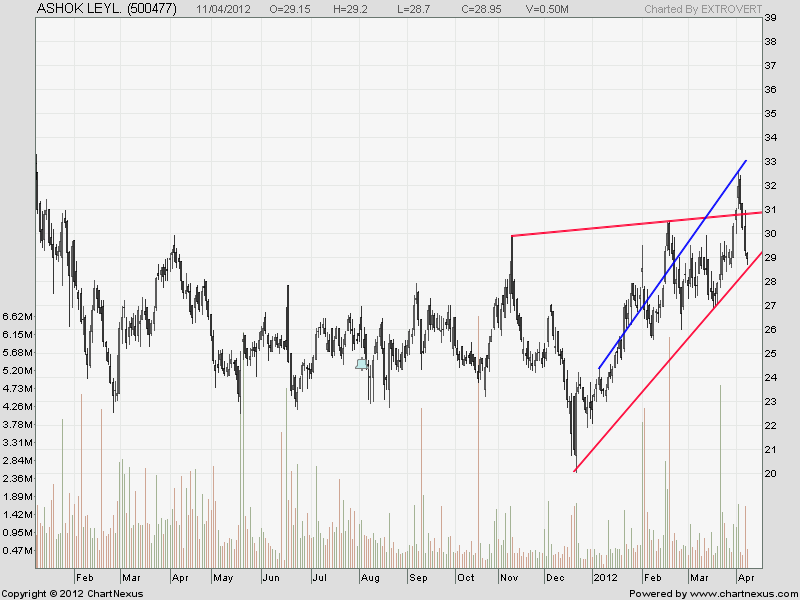Click the 2012 label on time axis
Screen dimensions: 800x600
tap(606, 578)
